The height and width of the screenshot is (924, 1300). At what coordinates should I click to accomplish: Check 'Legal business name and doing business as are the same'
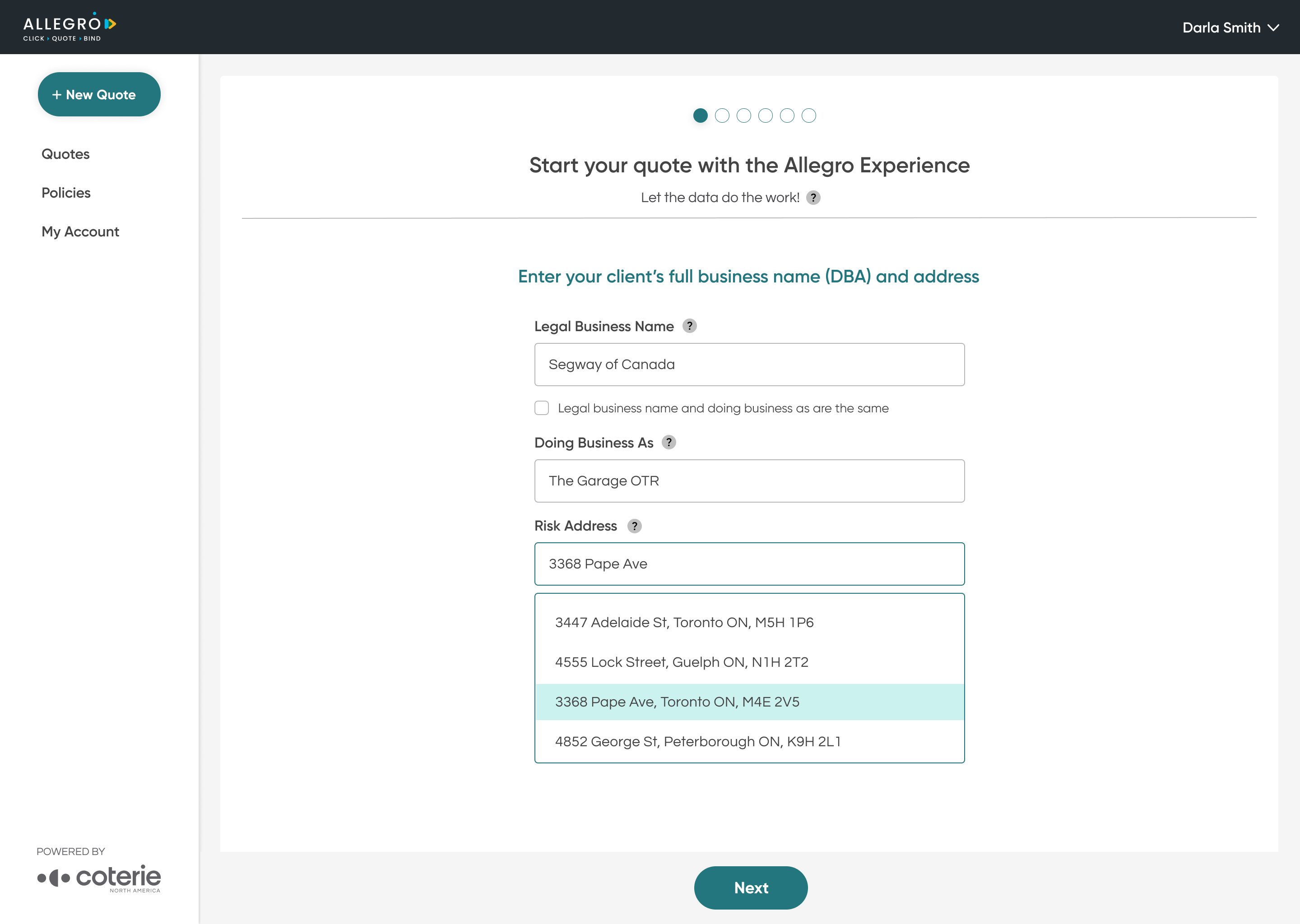click(542, 408)
